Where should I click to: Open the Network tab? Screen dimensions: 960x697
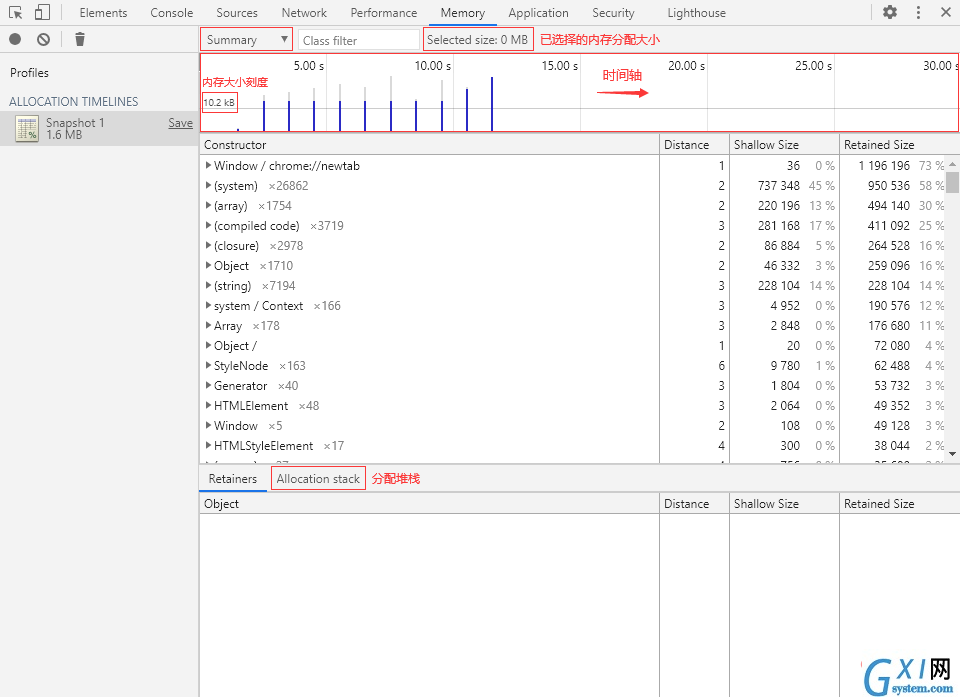tap(304, 13)
